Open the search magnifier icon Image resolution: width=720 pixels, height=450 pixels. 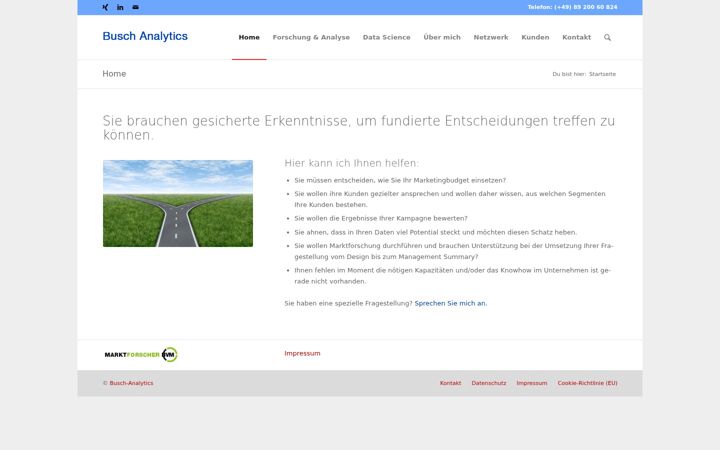point(608,38)
